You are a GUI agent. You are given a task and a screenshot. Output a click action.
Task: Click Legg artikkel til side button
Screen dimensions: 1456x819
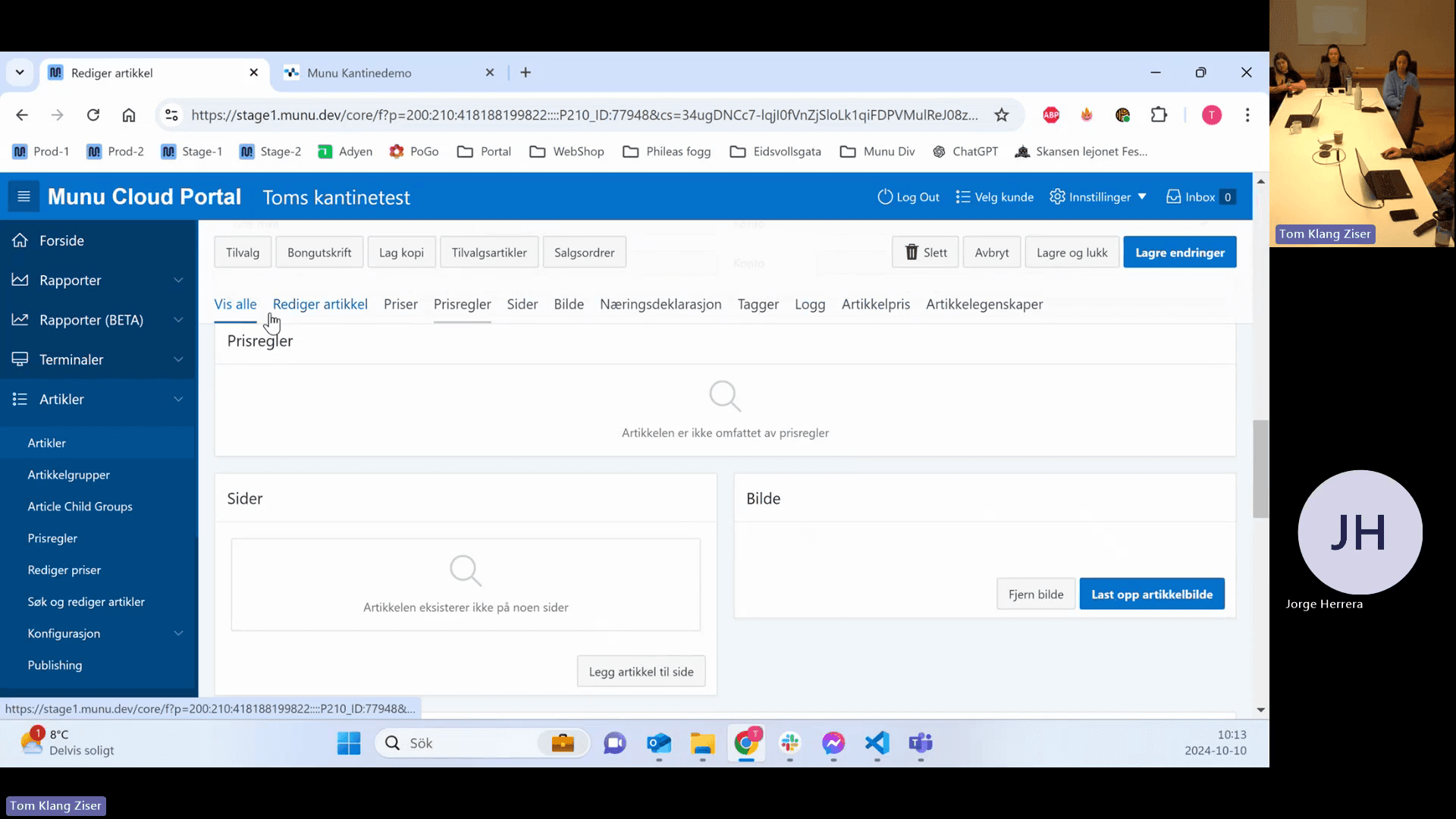(641, 672)
